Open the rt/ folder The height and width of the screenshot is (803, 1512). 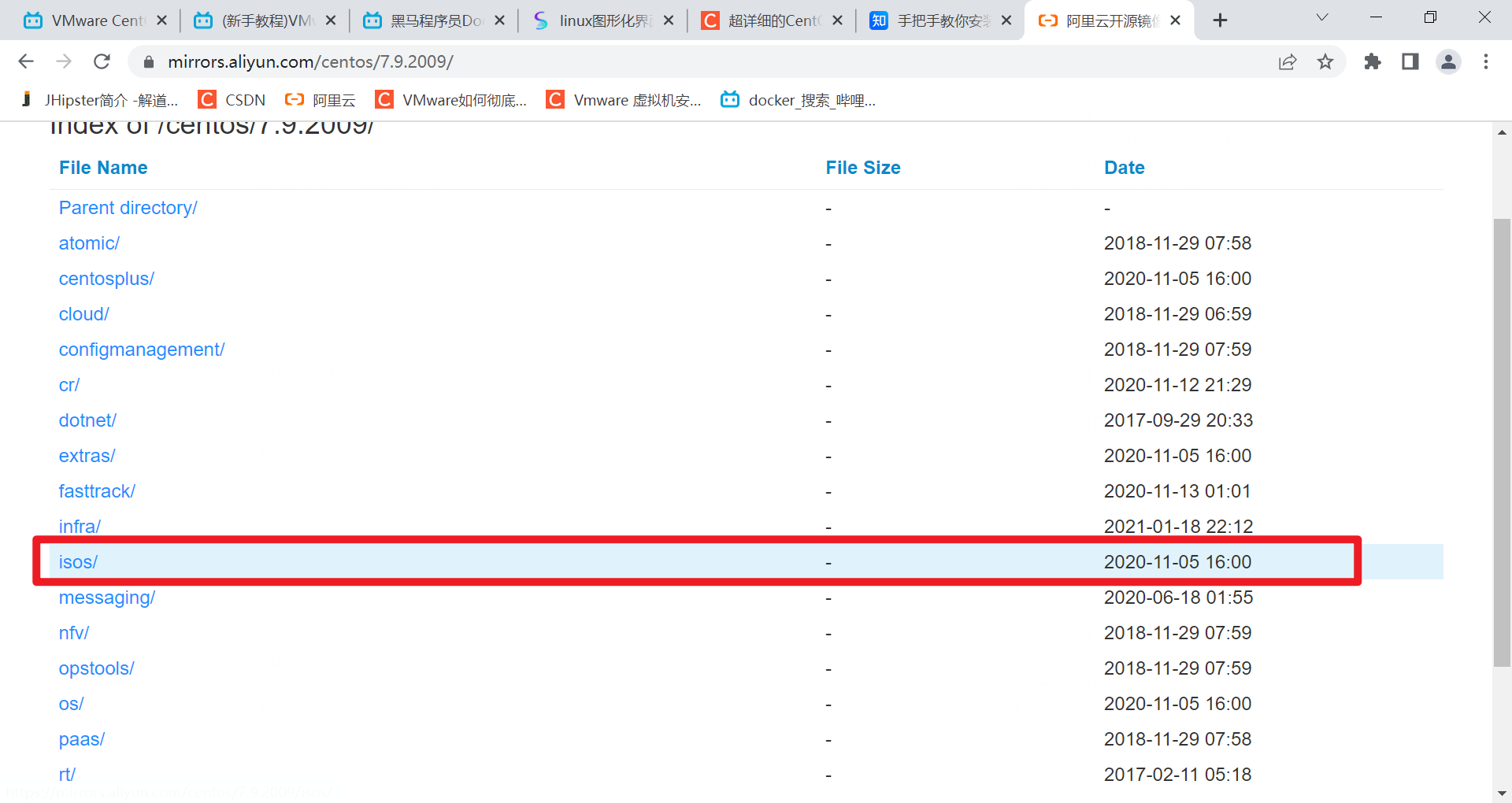click(67, 775)
